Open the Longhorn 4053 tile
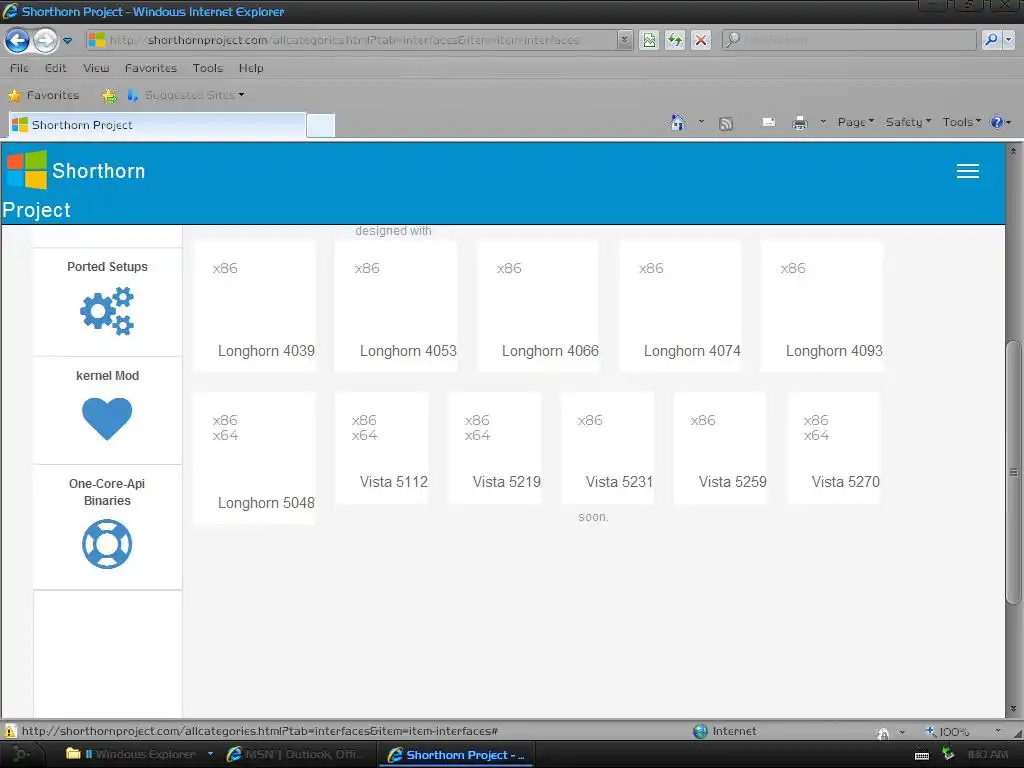 click(396, 306)
